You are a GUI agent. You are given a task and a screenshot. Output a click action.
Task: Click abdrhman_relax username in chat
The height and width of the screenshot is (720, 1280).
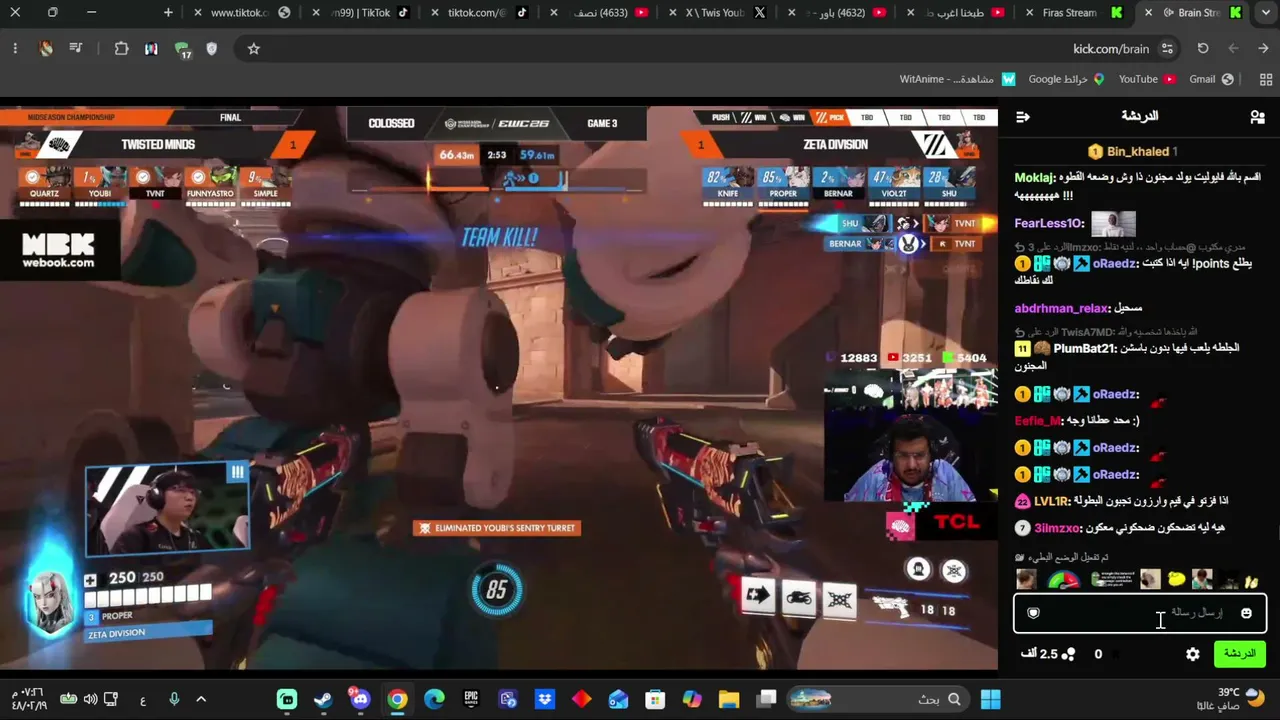1062,308
